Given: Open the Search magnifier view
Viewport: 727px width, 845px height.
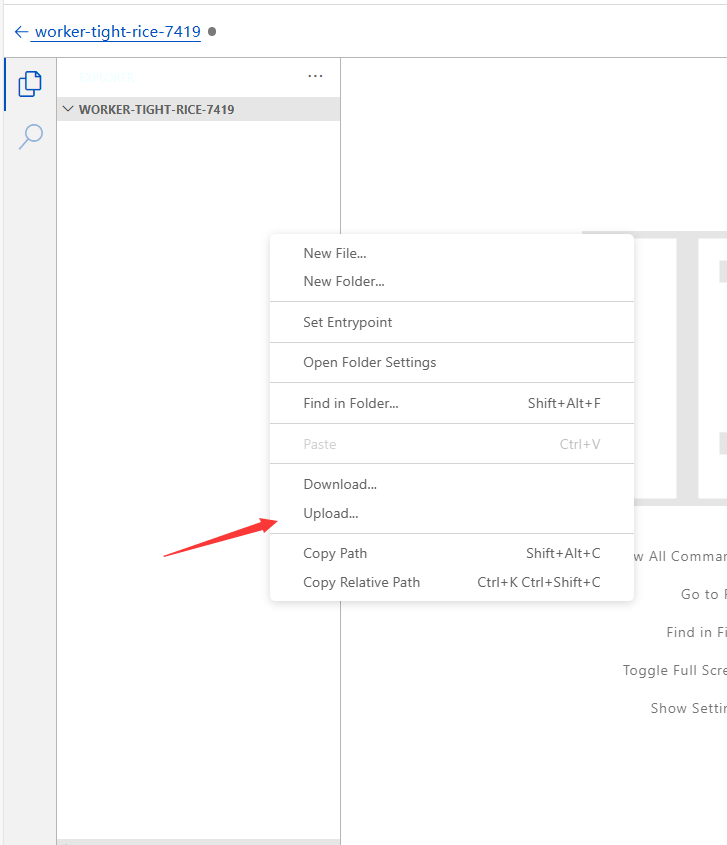Looking at the screenshot, I should (30, 136).
